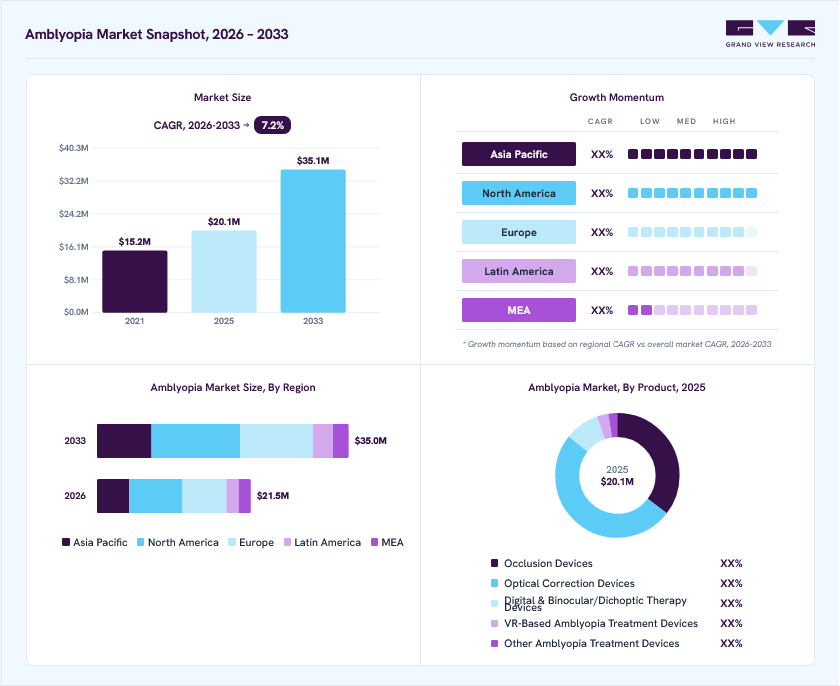The width and height of the screenshot is (840, 686).
Task: Click the MEA segment of 2033 bar
Action: click(x=341, y=441)
